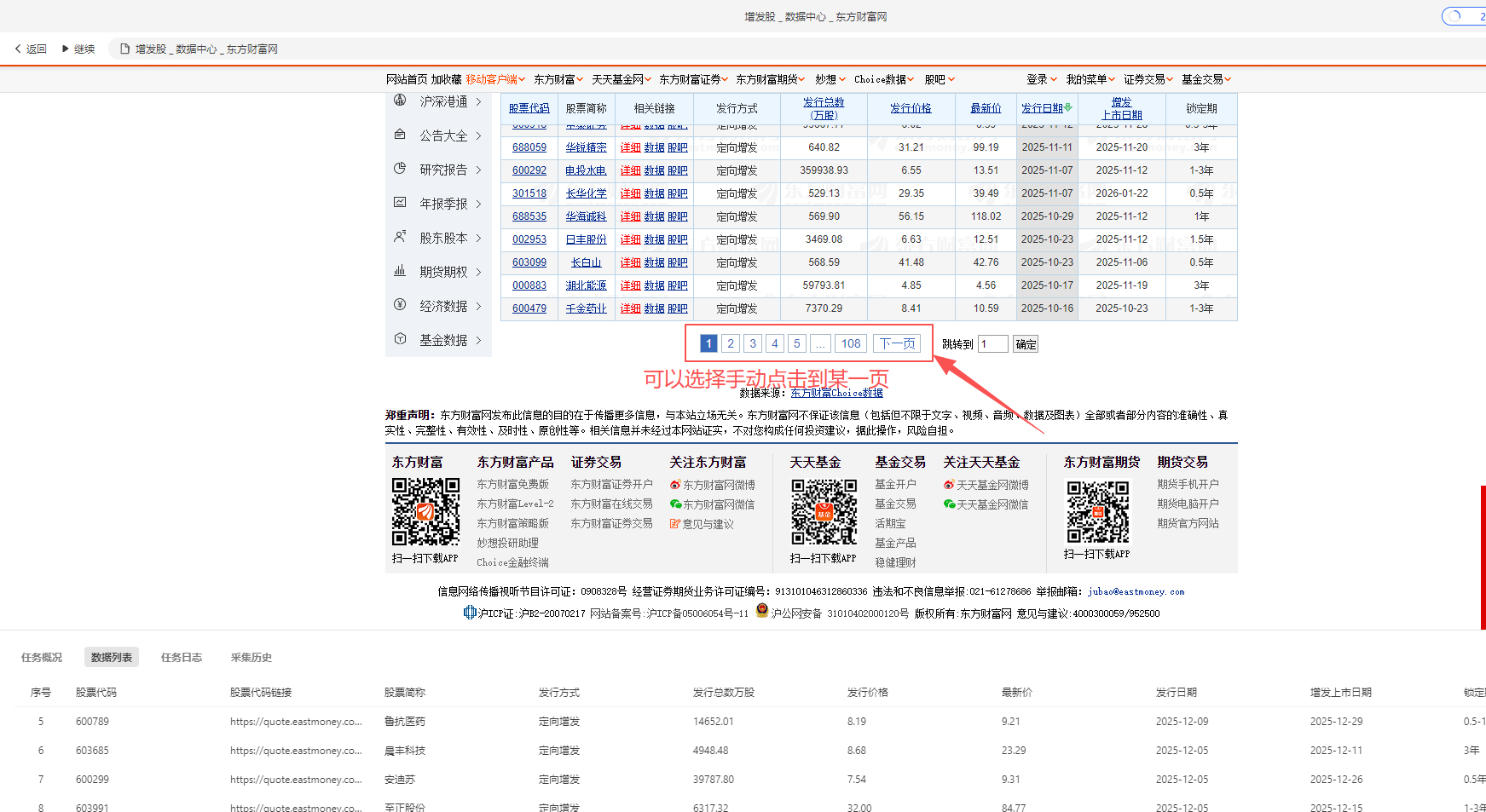
Task: Click the 加收藏 link
Action: click(x=446, y=79)
